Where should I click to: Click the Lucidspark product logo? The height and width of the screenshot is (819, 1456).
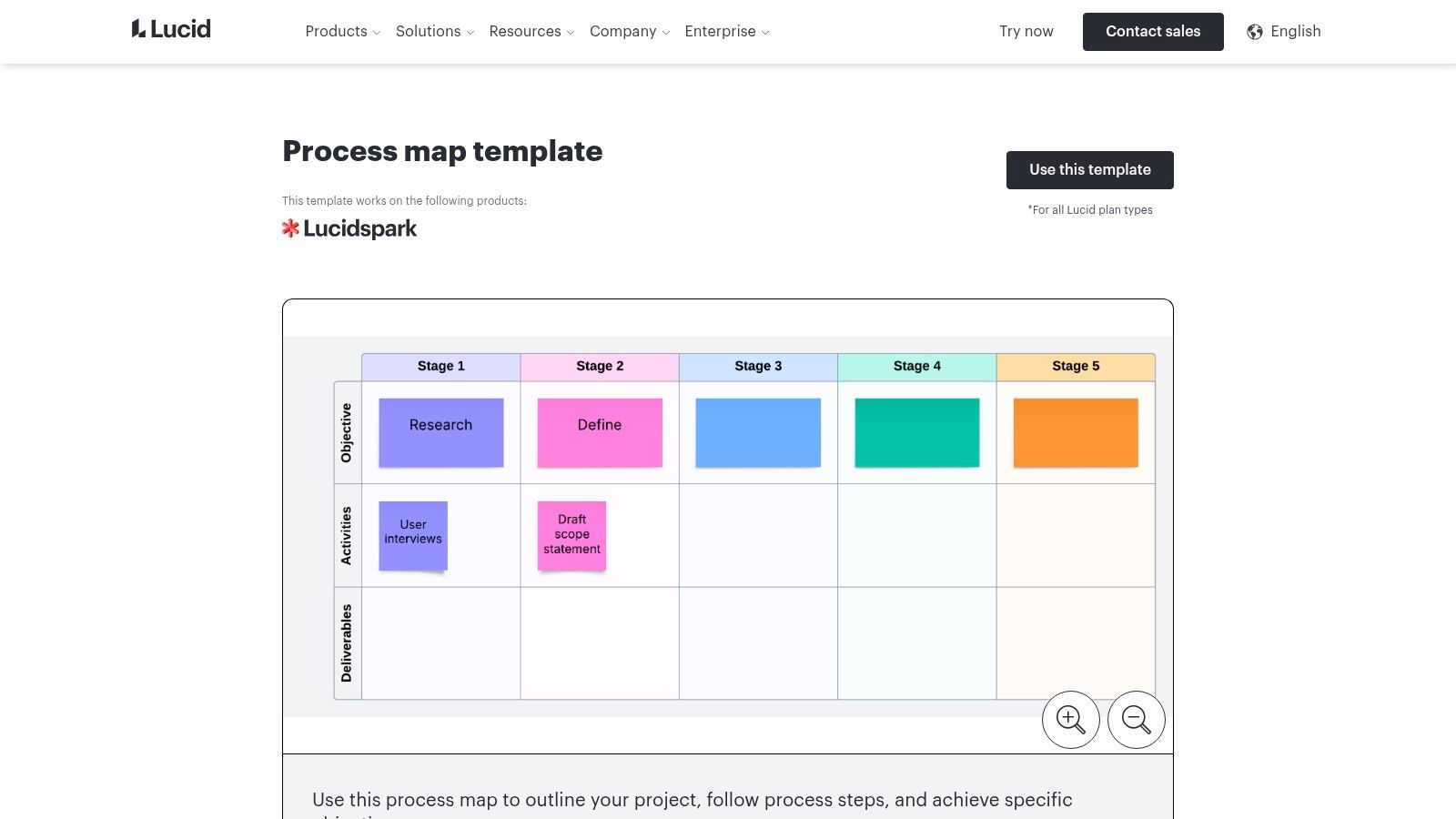coord(349,227)
